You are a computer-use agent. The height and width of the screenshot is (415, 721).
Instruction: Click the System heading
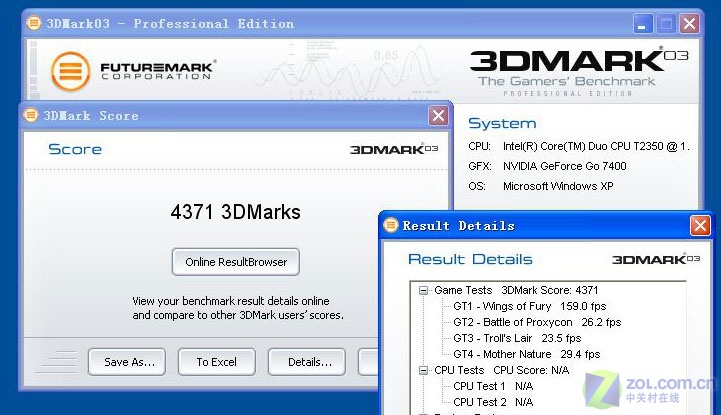tap(502, 123)
